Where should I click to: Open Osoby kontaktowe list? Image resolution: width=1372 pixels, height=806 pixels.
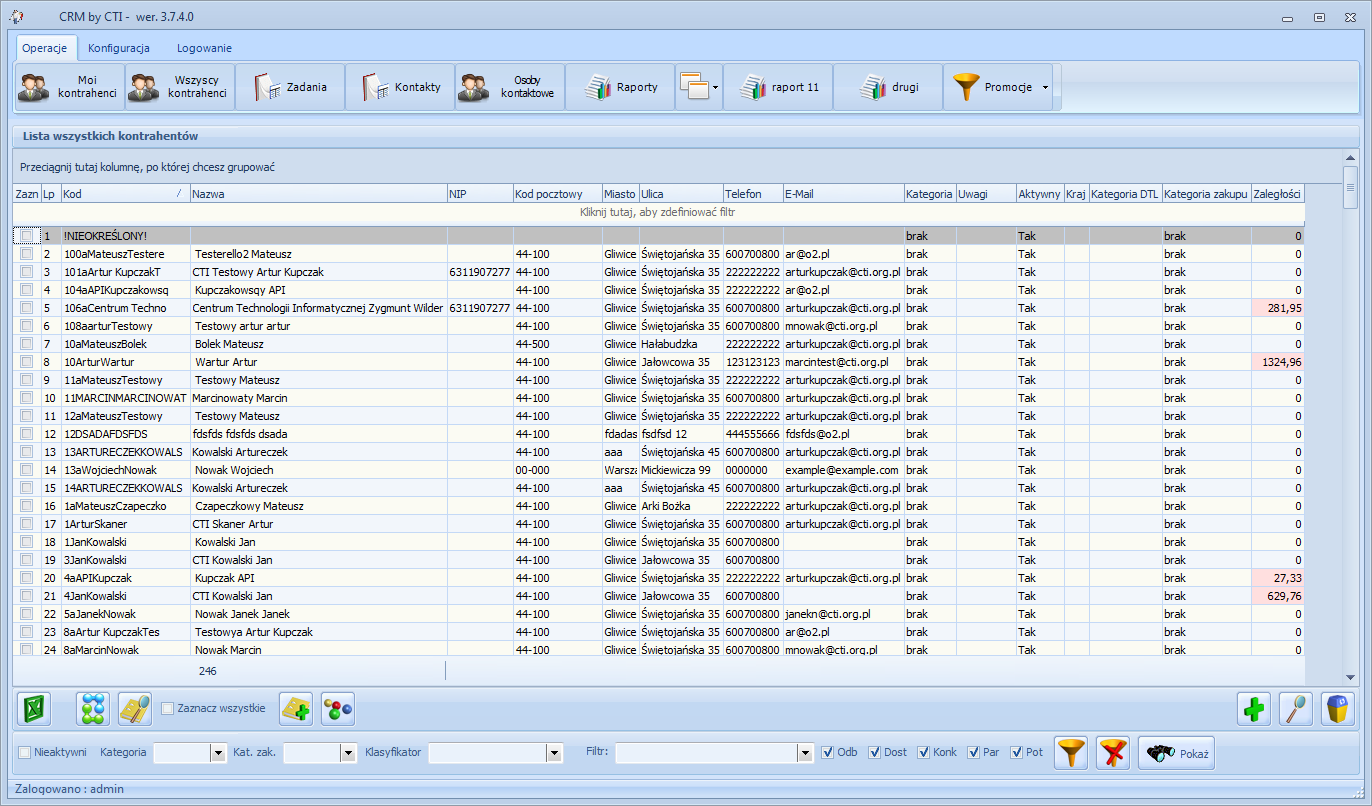pos(510,87)
